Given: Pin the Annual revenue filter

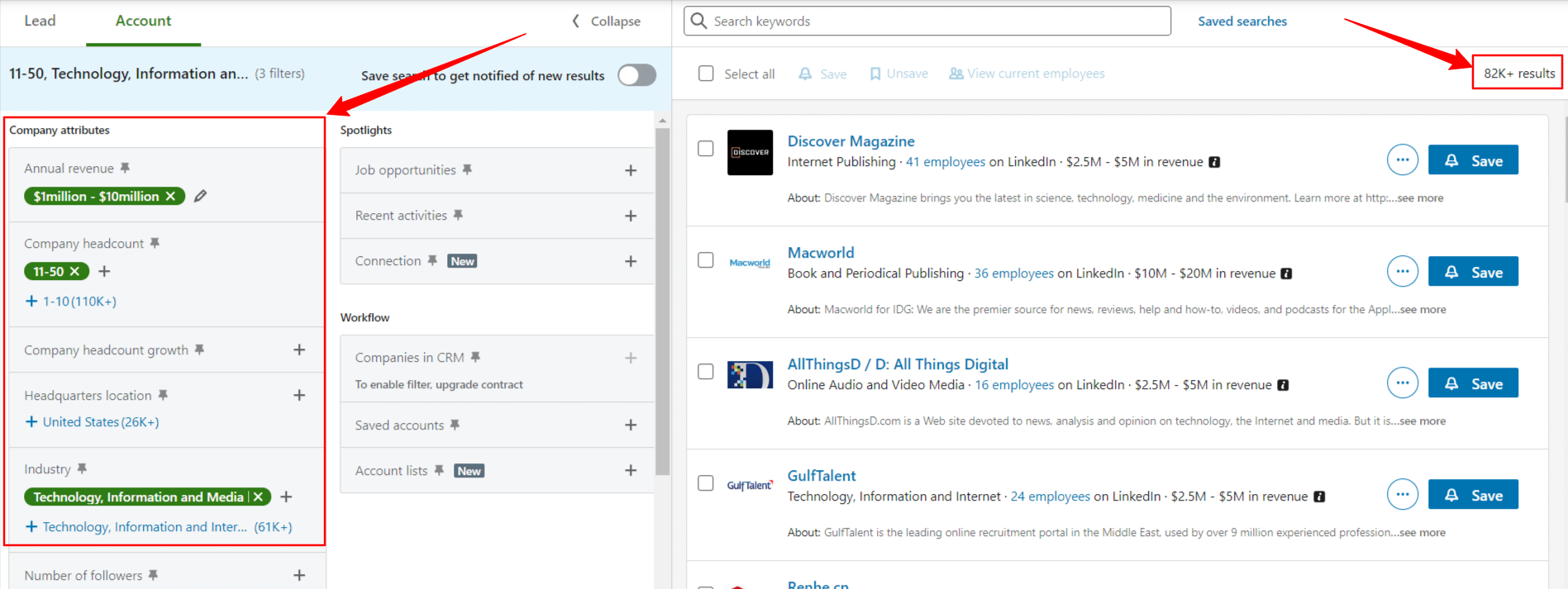Looking at the screenshot, I should pos(125,168).
